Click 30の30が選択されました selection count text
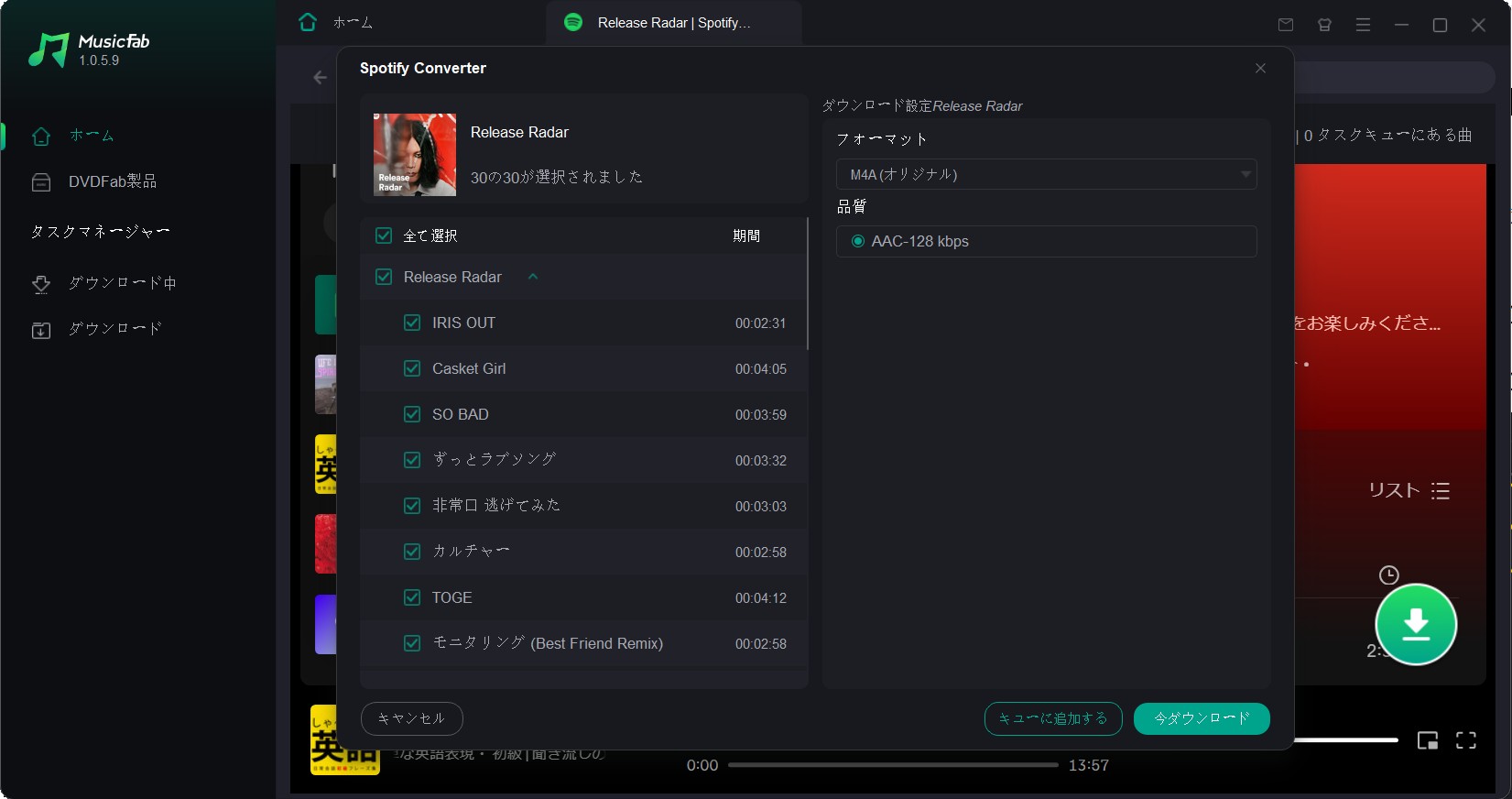The width and height of the screenshot is (1512, 799). [556, 177]
